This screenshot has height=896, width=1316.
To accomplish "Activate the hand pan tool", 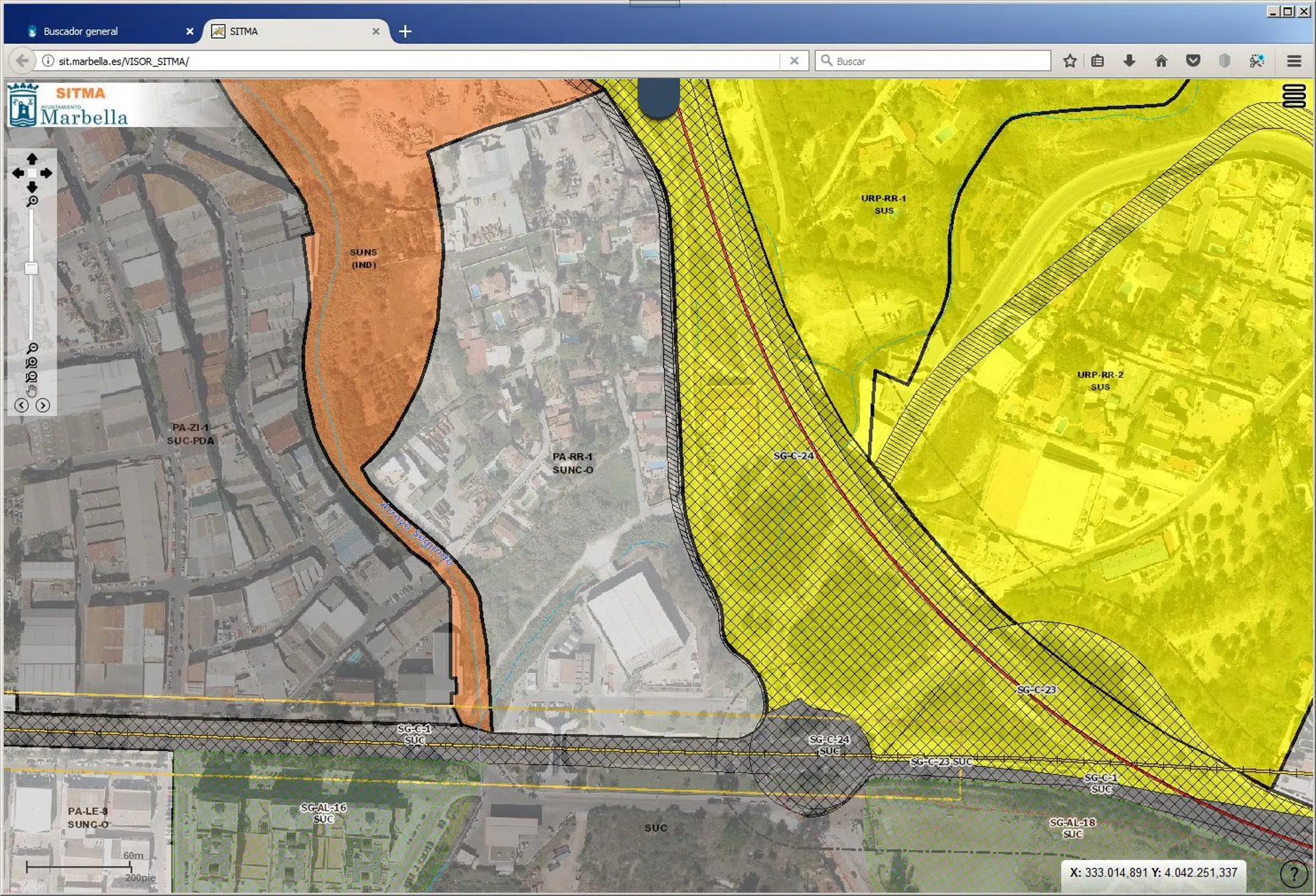I will tap(32, 391).
